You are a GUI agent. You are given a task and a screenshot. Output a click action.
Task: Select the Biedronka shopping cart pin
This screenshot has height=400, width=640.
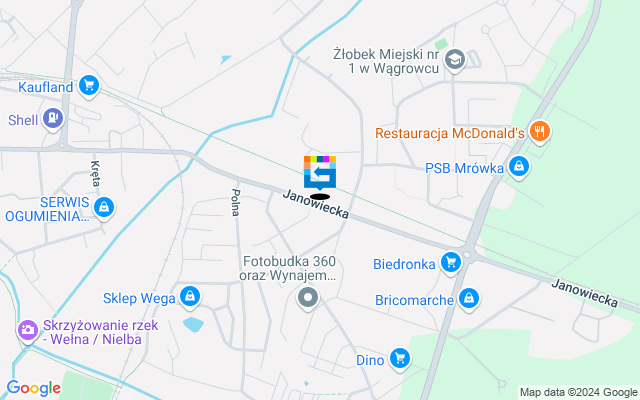451,263
